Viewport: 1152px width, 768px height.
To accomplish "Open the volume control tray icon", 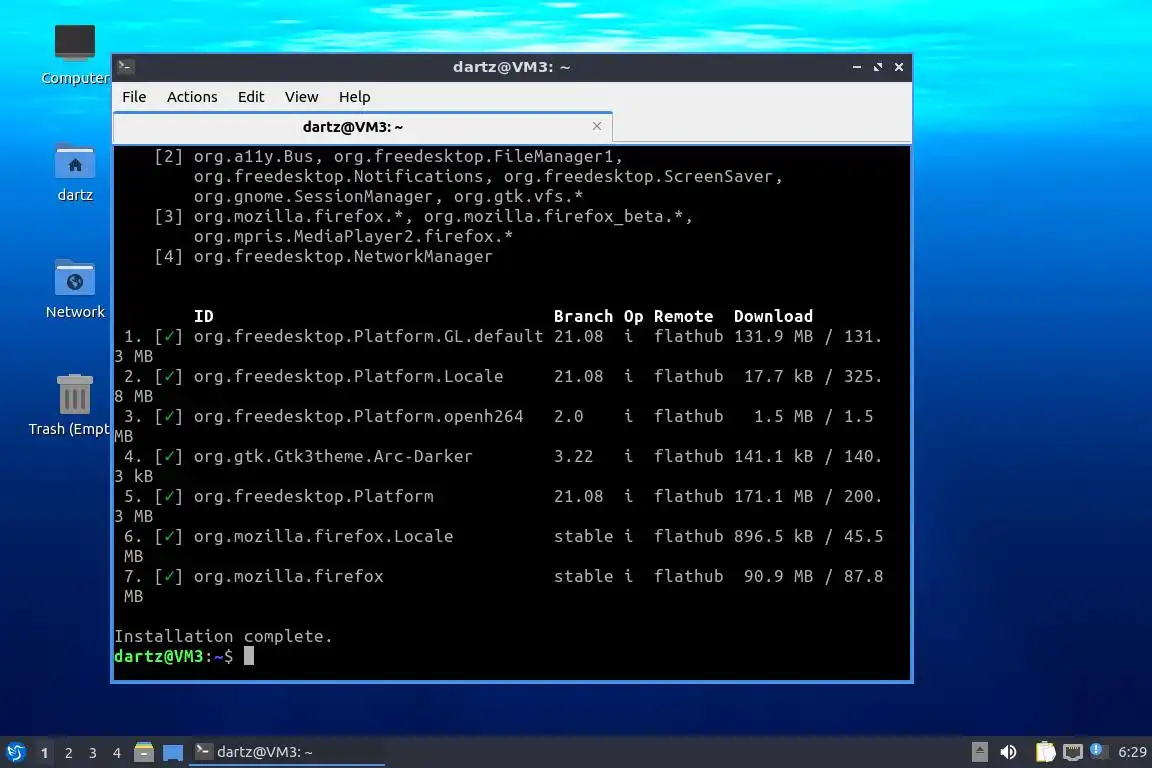I will tap(1009, 752).
